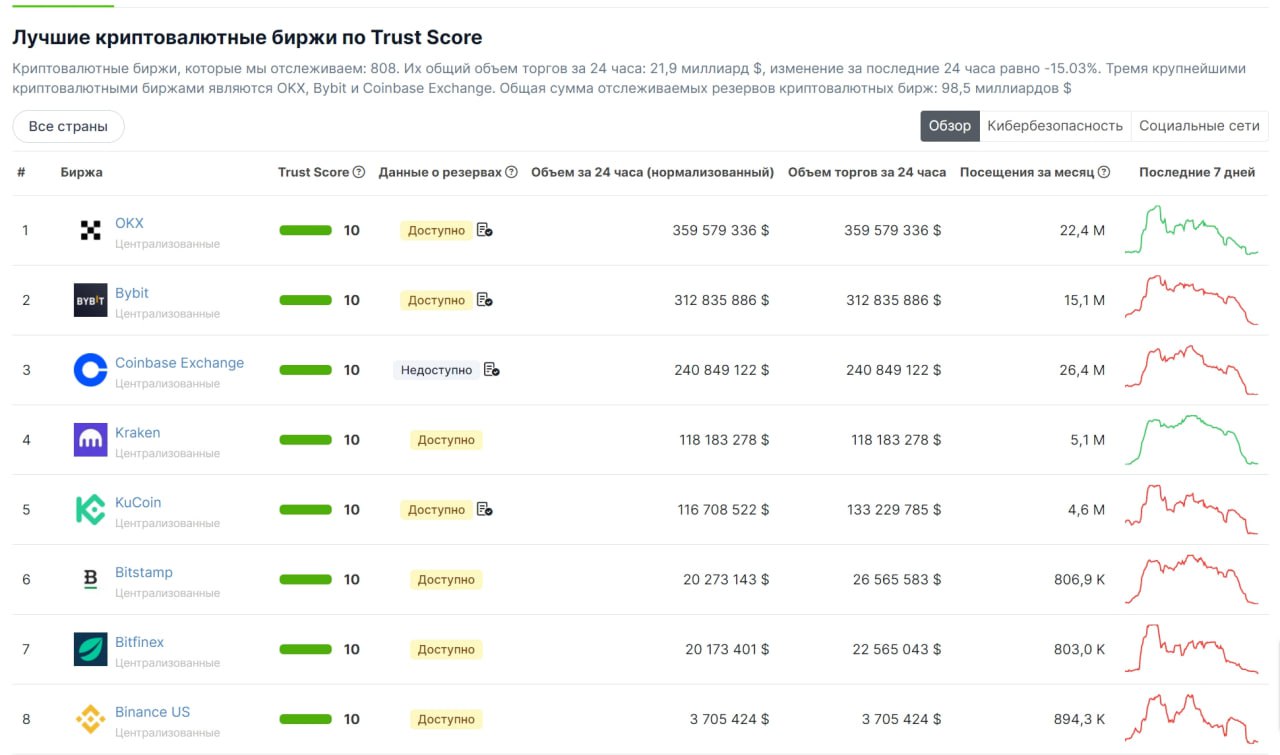
Task: Click the Binance US logo icon
Action: point(90,719)
